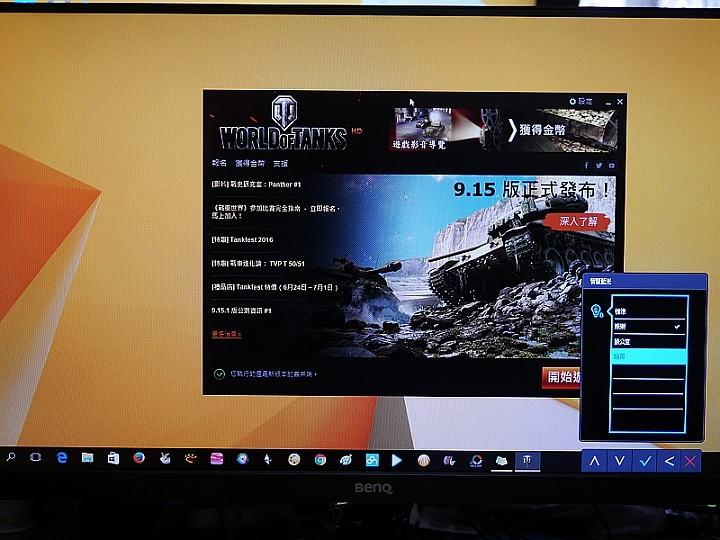
Task: Open the YouTube icon in the launcher
Action: [612, 166]
